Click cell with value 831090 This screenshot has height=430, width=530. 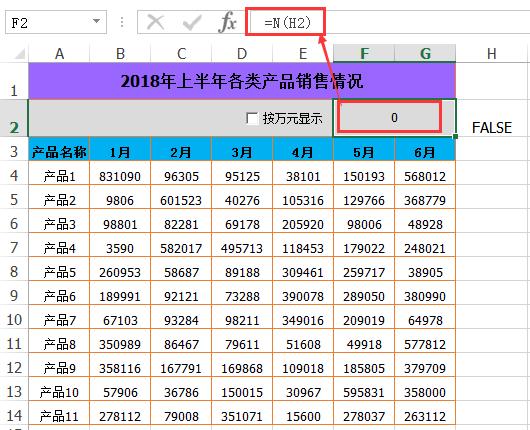click(x=120, y=173)
